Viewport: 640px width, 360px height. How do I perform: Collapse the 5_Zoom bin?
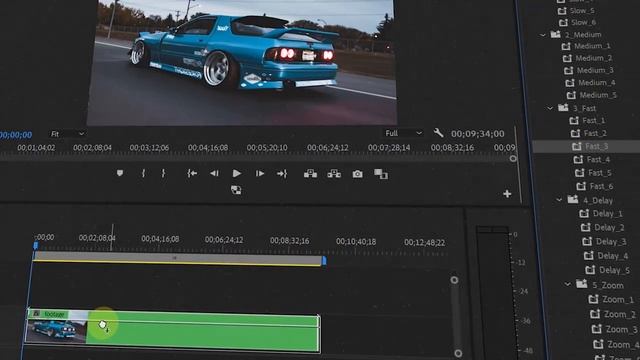pyautogui.click(x=568, y=284)
